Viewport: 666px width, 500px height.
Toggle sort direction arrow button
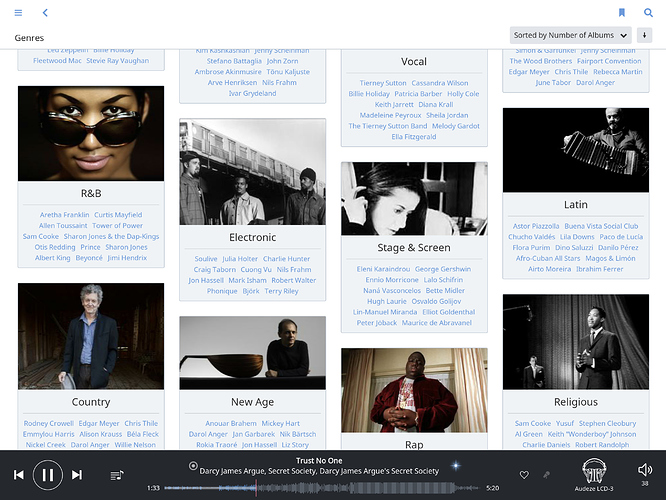pyautogui.click(x=644, y=35)
